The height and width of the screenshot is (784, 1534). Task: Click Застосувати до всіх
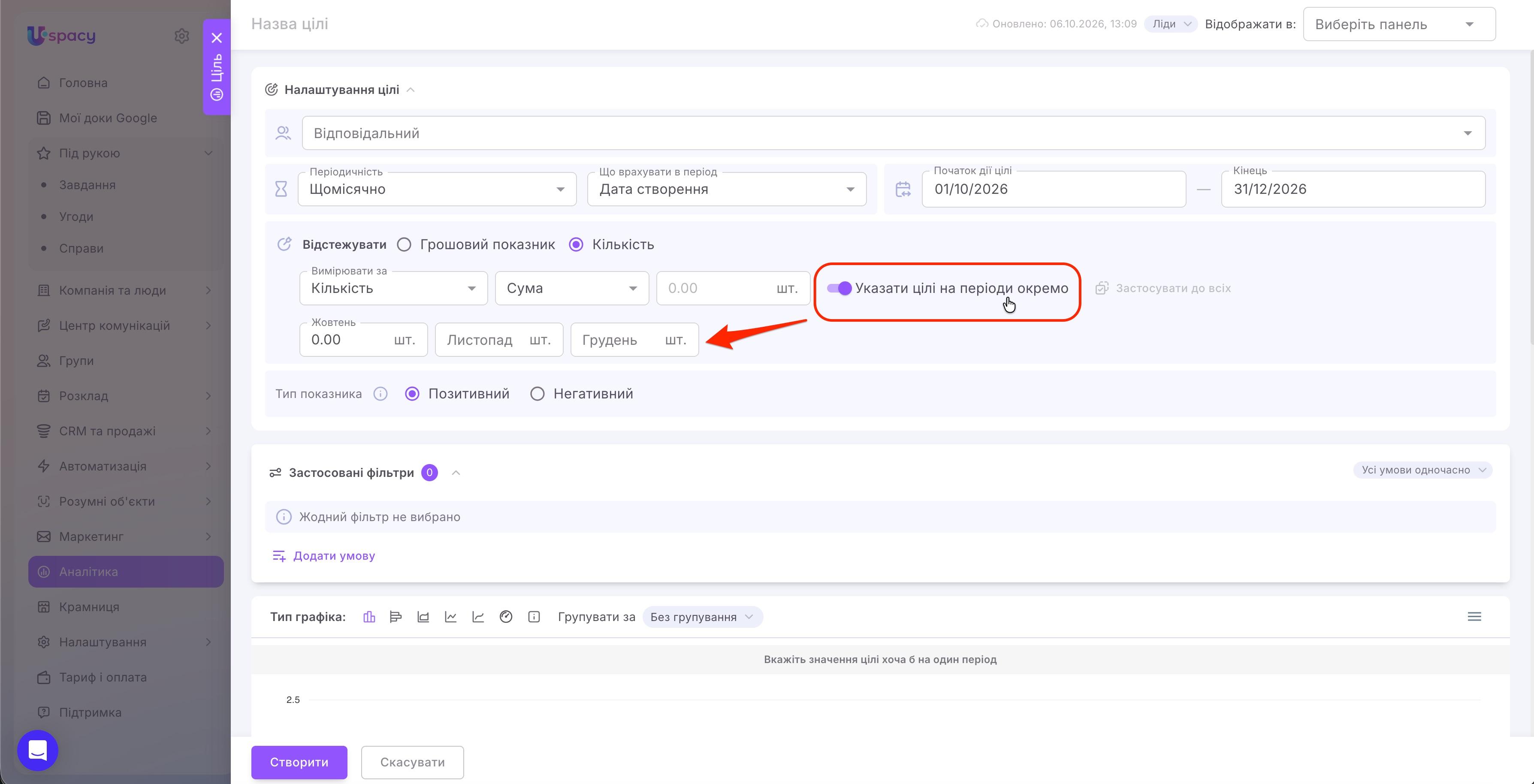pos(1173,288)
